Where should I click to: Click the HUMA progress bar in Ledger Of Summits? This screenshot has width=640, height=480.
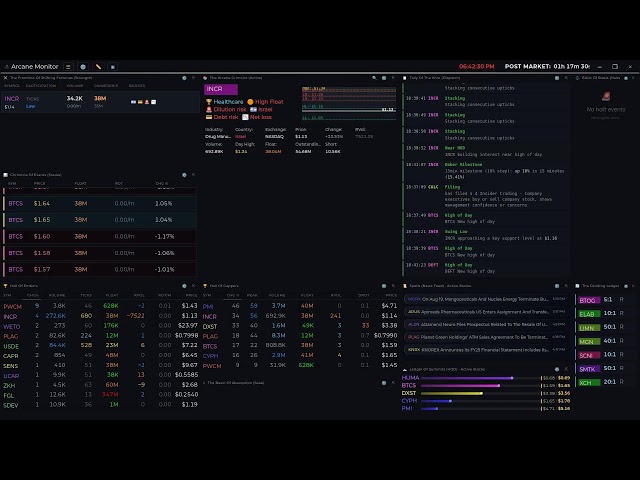click(x=480, y=378)
